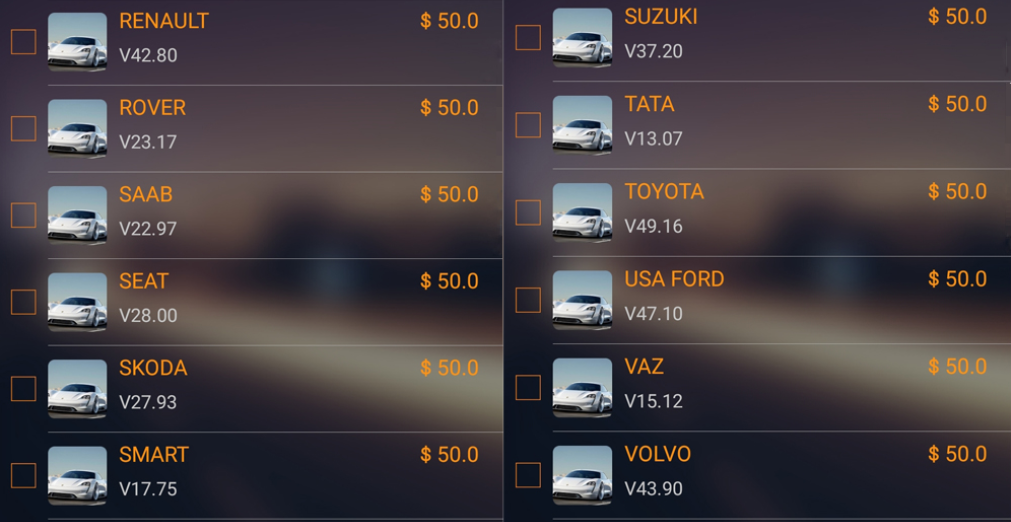Enable the SEAT checkbox

tap(23, 302)
